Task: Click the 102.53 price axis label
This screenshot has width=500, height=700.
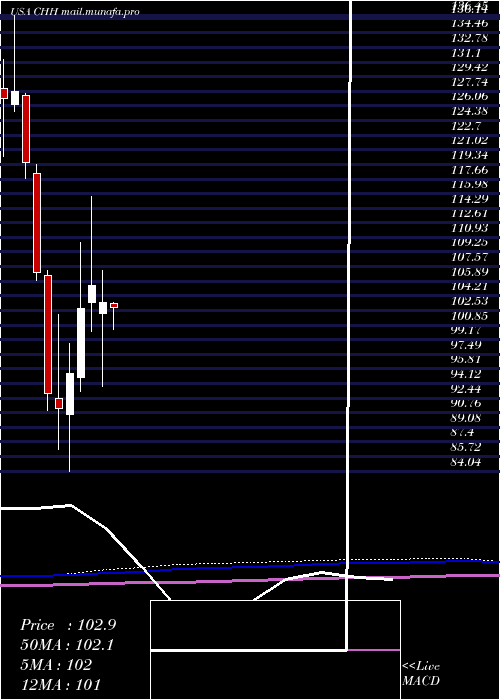Action: pos(470,301)
